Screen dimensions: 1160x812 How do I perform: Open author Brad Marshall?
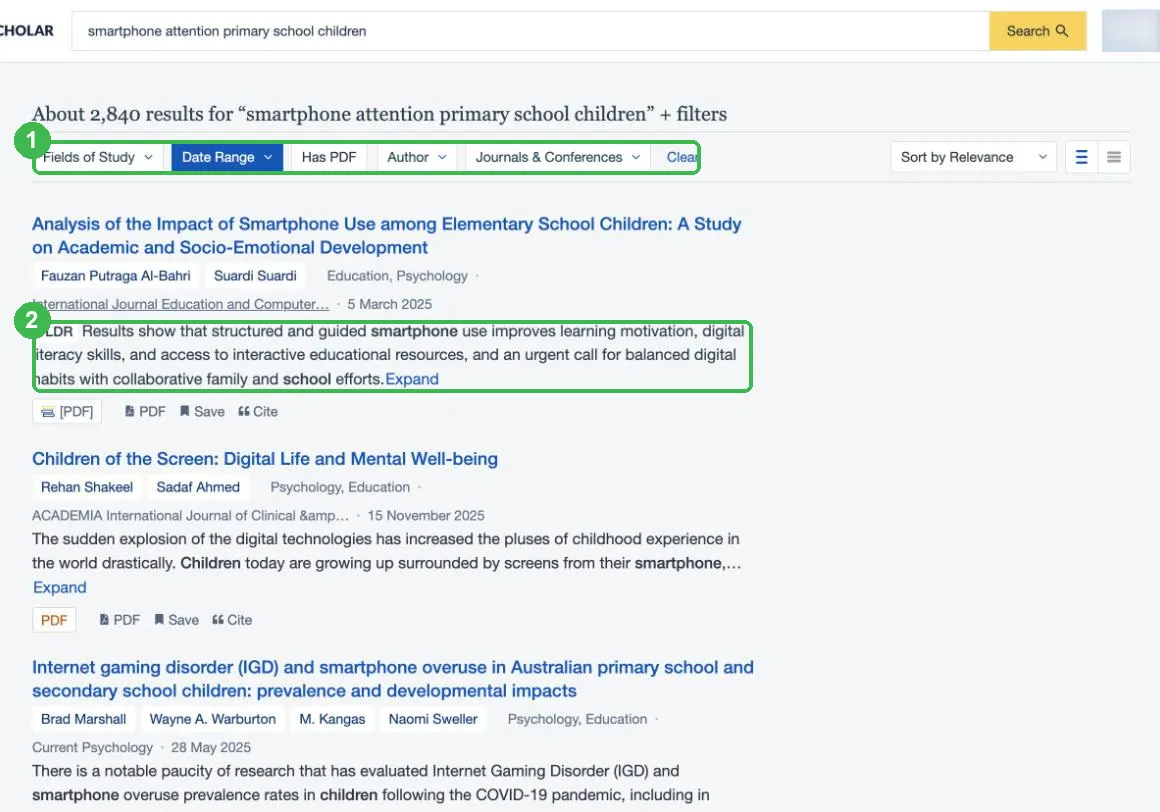coord(84,719)
